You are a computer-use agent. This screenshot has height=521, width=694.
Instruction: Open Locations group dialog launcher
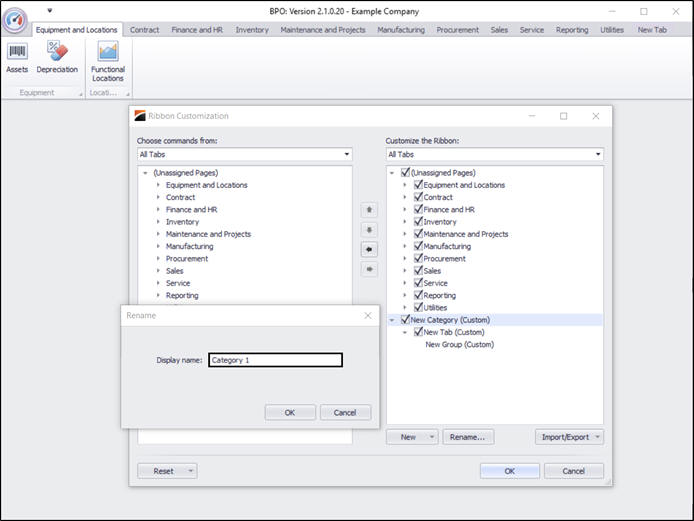click(x=127, y=94)
